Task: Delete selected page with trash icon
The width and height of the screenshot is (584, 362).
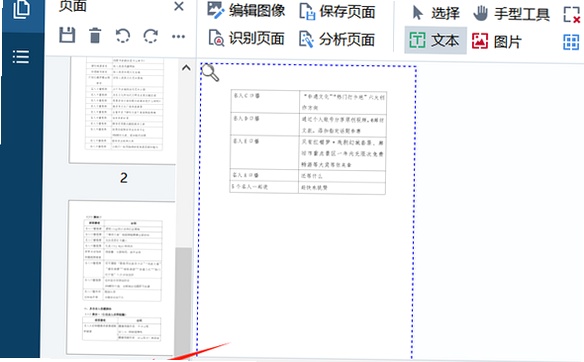Action: [95, 36]
